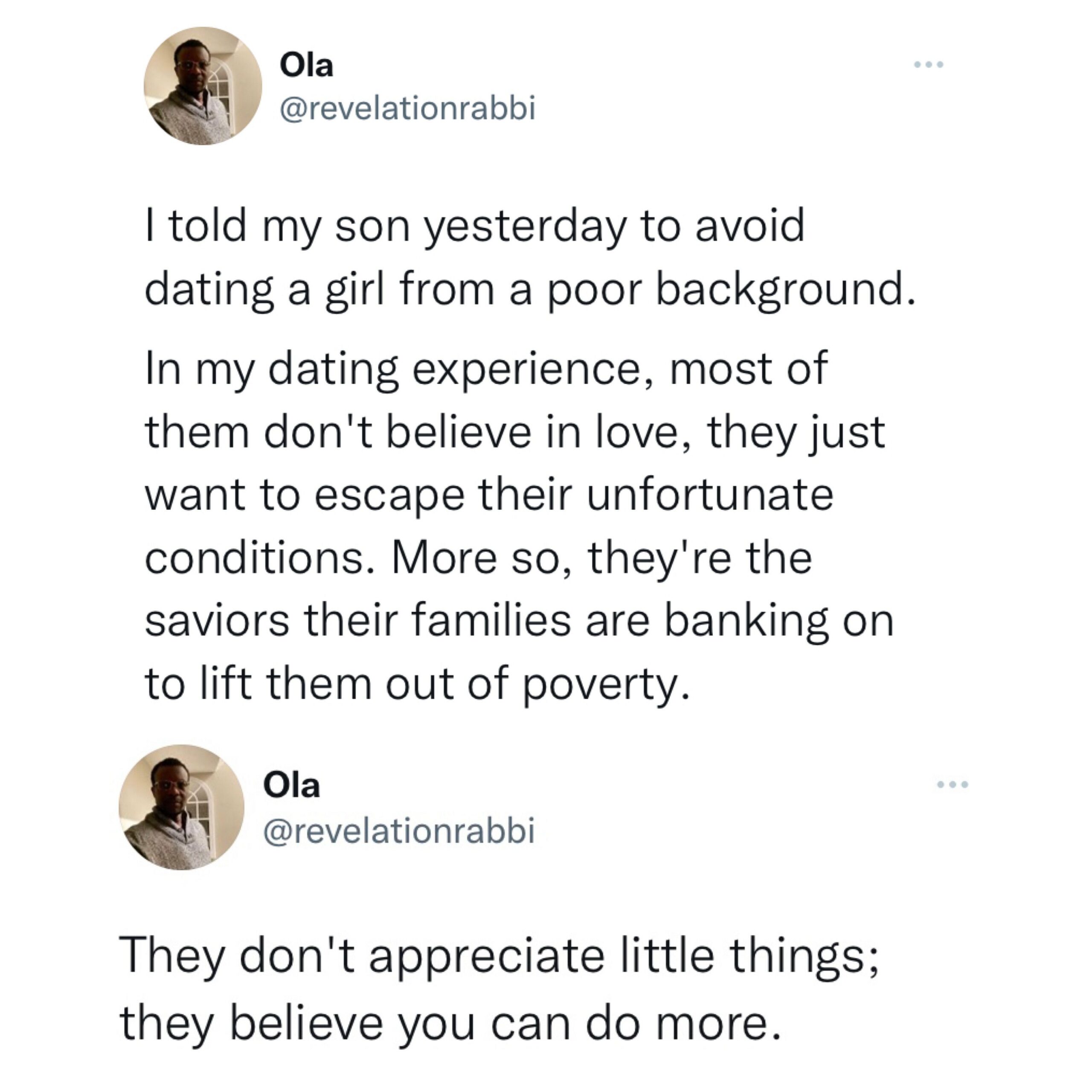This screenshot has width=1092, height=1092.
Task: Click the line "They don't appreciate little things;"
Action: [499, 955]
